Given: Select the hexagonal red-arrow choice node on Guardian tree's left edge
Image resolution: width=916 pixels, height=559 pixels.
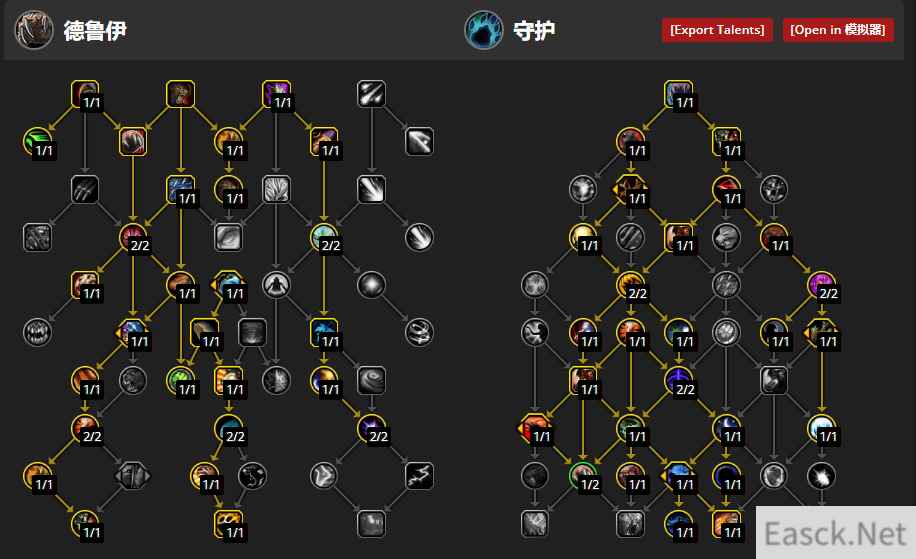Looking at the screenshot, I should tap(535, 428).
